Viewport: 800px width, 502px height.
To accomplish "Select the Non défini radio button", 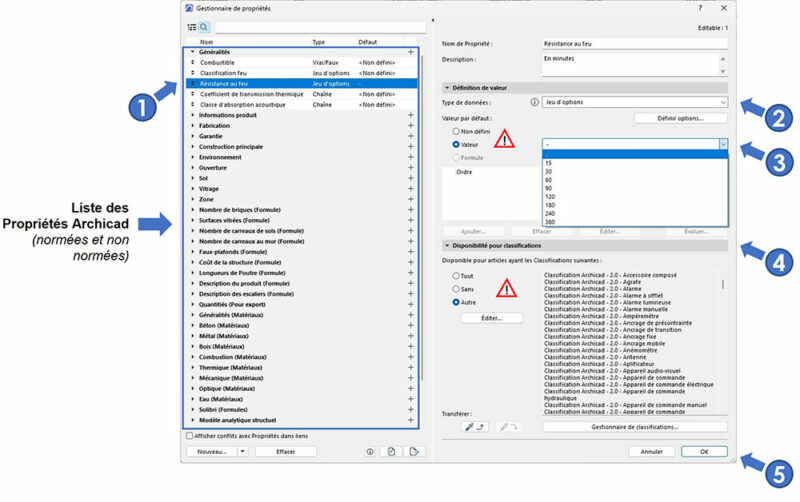I will (456, 132).
